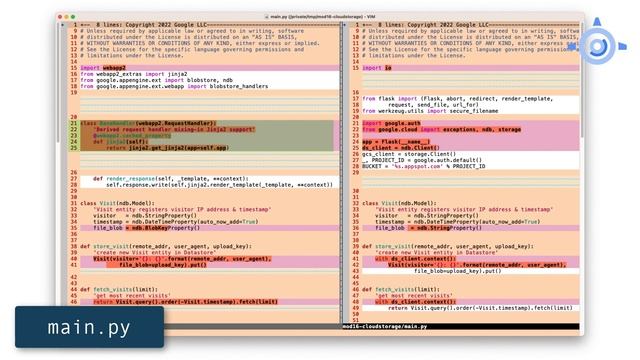
Task: Click the line 'from webapp2_extras import jinja2'
Action: [134, 74]
